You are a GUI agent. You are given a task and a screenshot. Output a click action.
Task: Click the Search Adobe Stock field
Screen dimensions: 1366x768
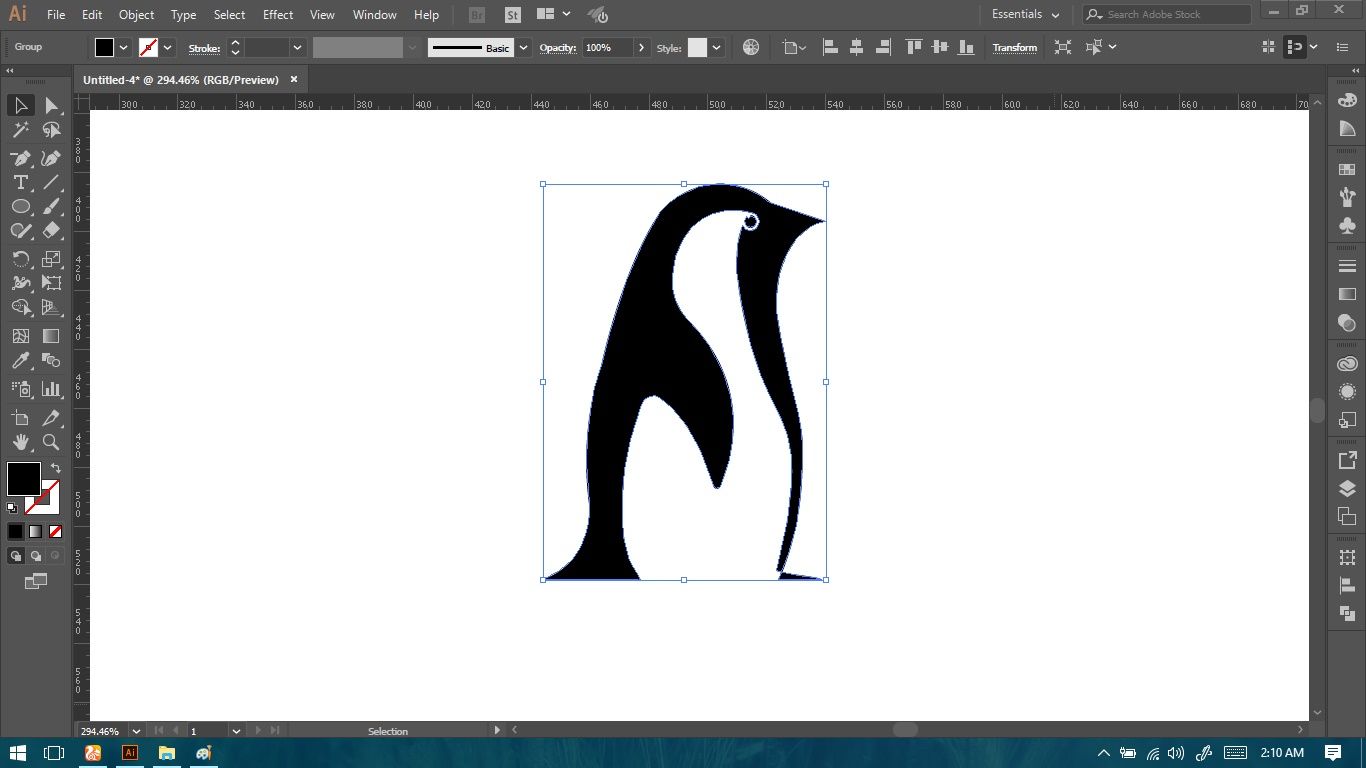click(1167, 14)
